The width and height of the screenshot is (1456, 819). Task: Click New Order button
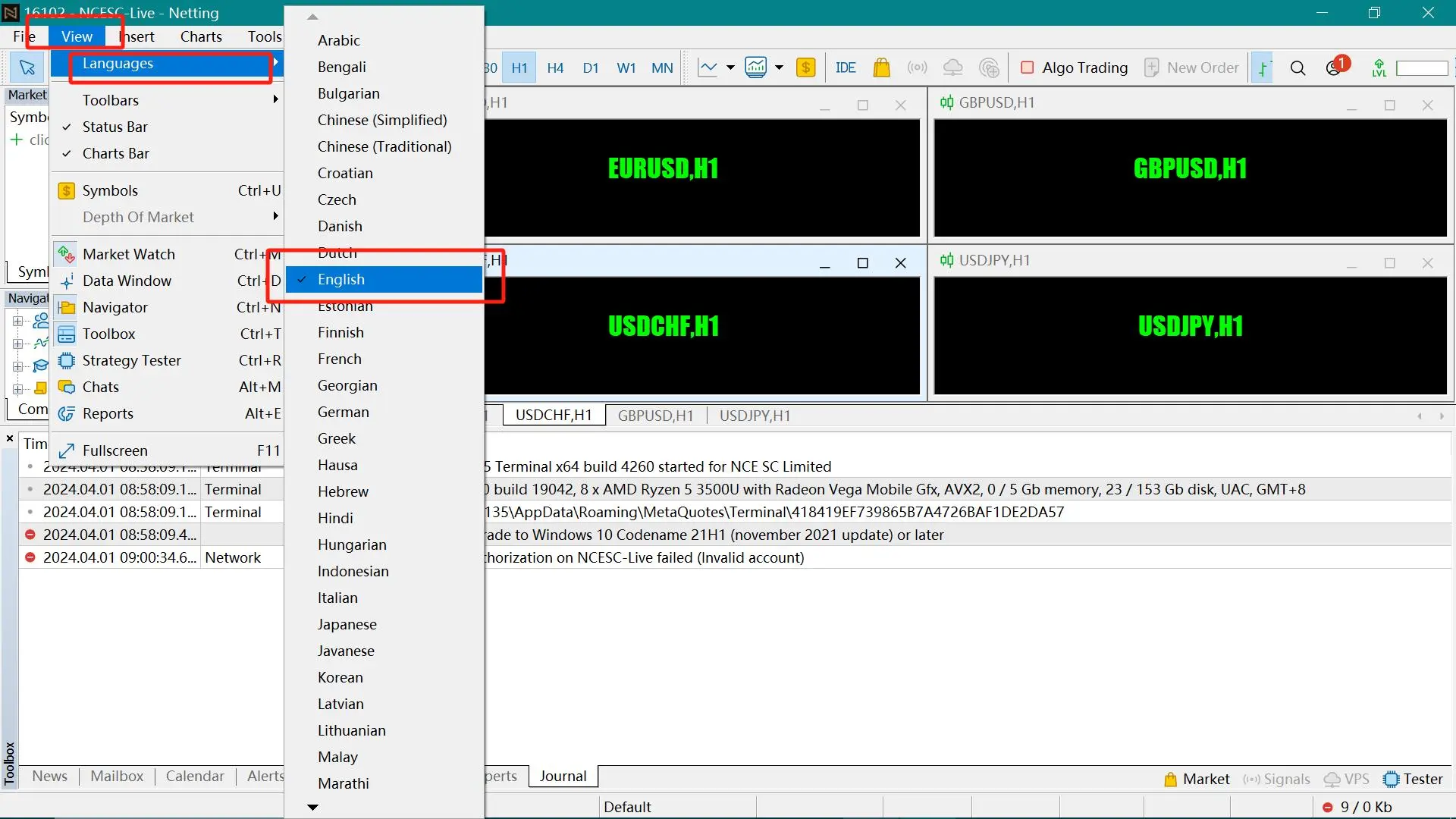pyautogui.click(x=1191, y=67)
